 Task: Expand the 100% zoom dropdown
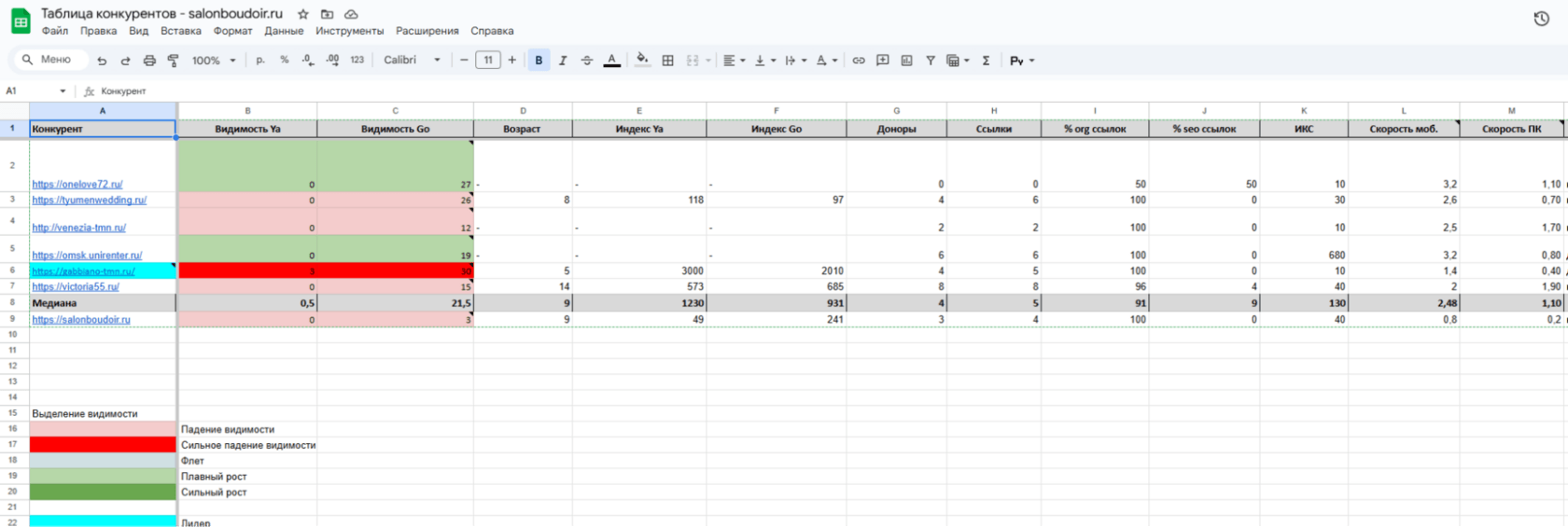pyautogui.click(x=214, y=61)
